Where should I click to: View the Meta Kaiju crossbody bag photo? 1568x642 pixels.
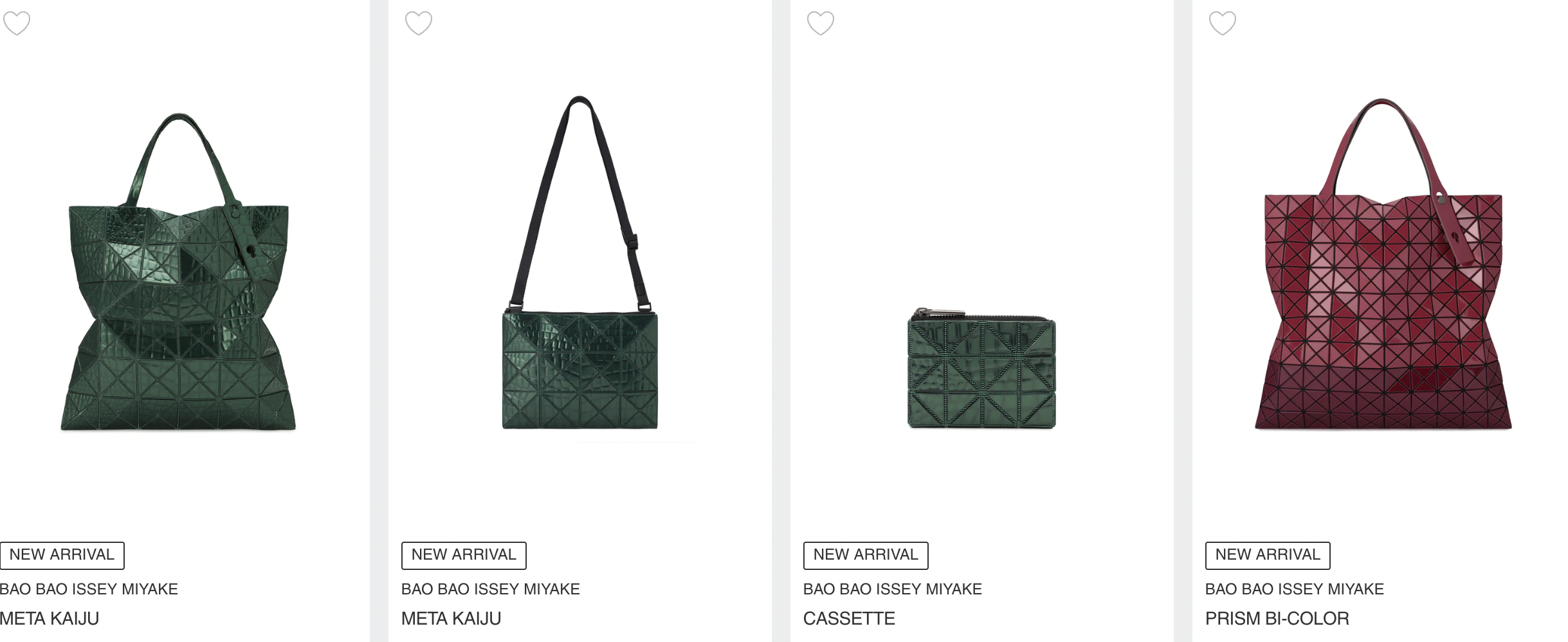pos(579,270)
